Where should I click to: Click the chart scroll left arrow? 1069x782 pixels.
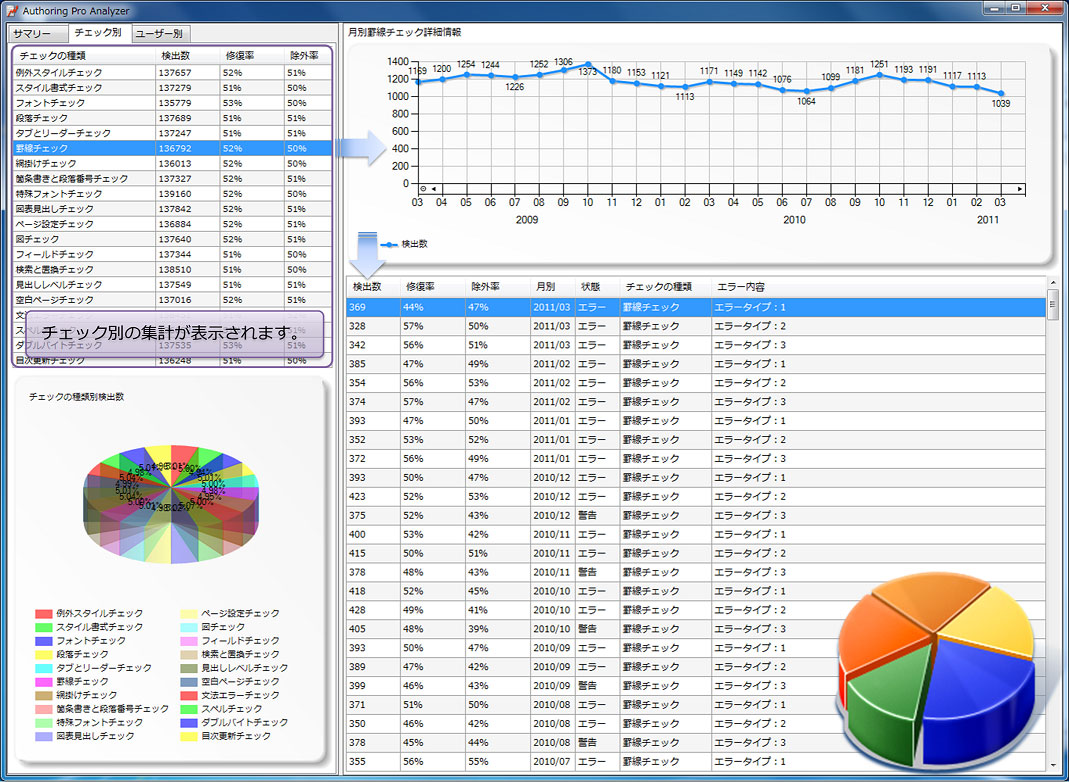435,188
